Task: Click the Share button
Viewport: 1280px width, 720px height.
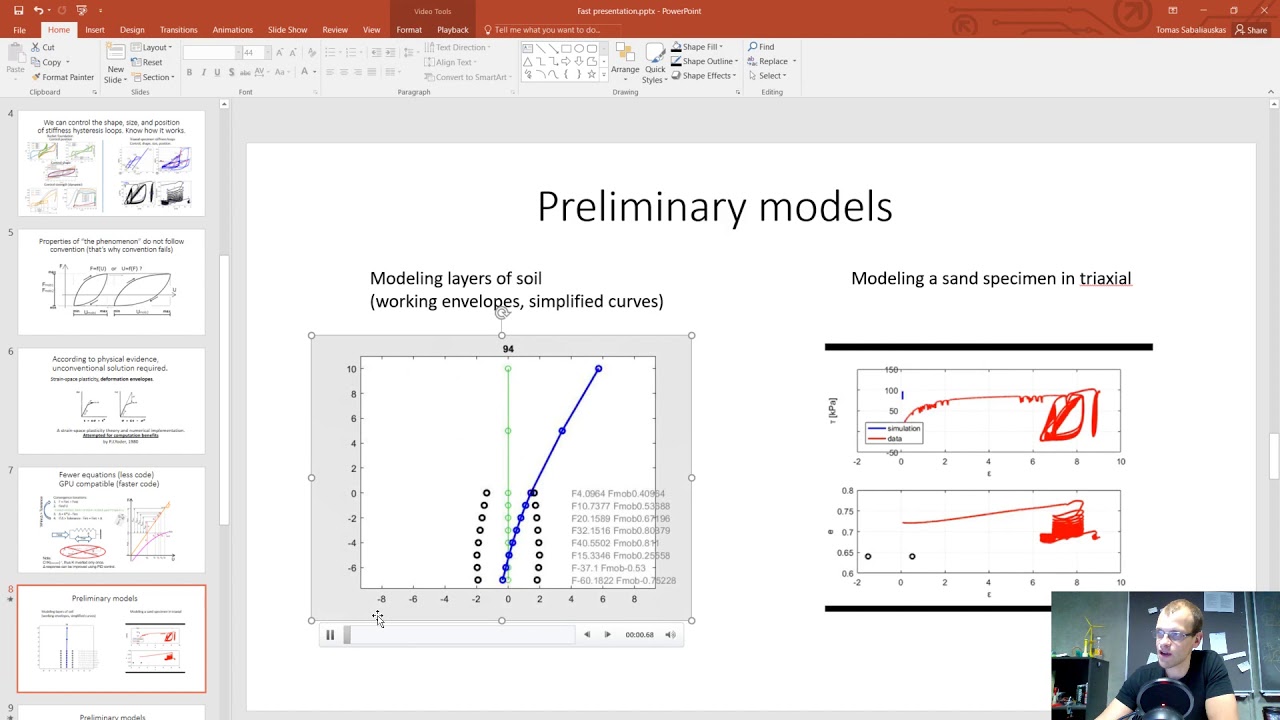Action: pyautogui.click(x=1251, y=30)
